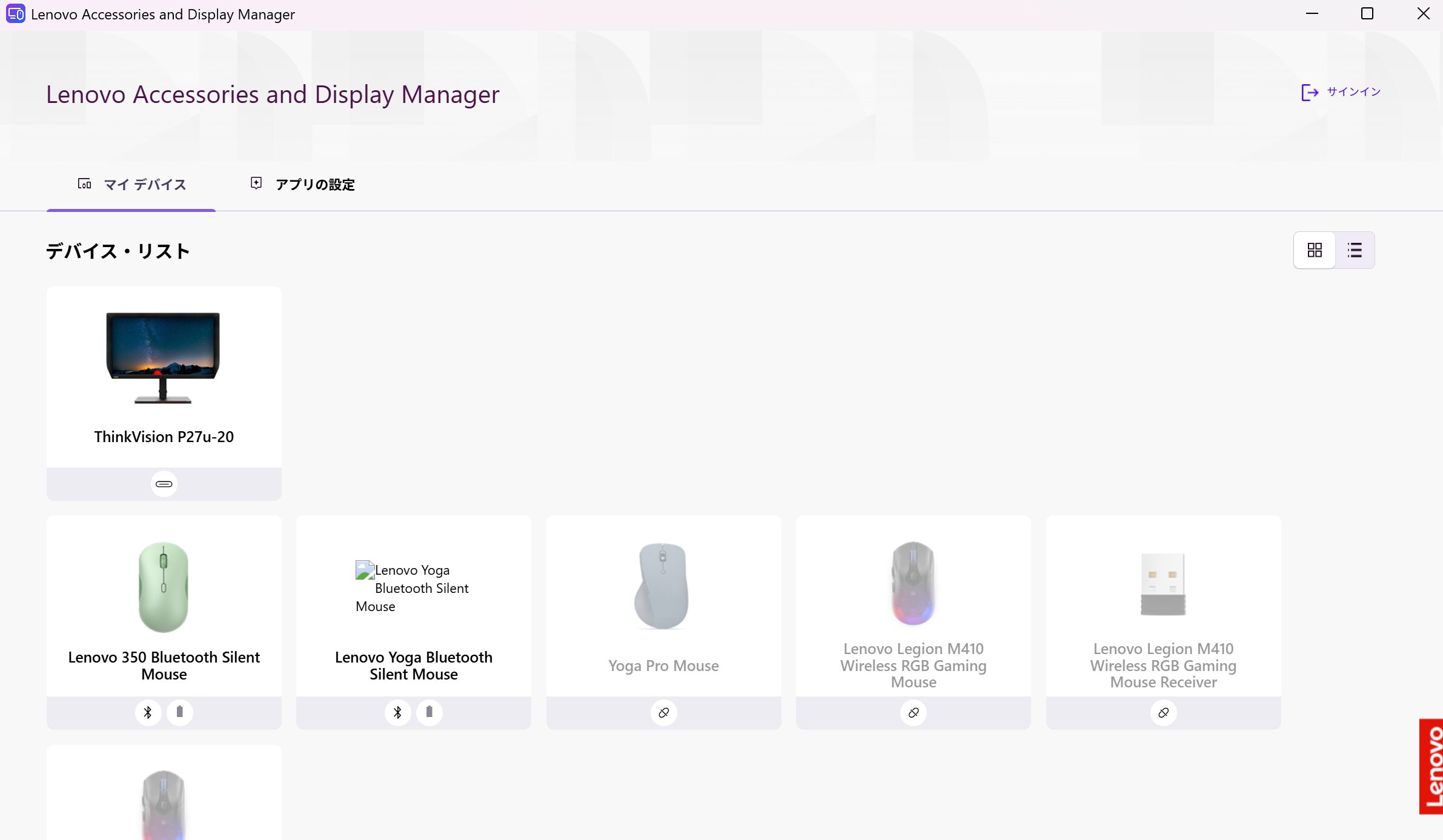This screenshot has height=840, width=1443.
Task: Switch to grid view for the device list
Action: click(x=1315, y=250)
